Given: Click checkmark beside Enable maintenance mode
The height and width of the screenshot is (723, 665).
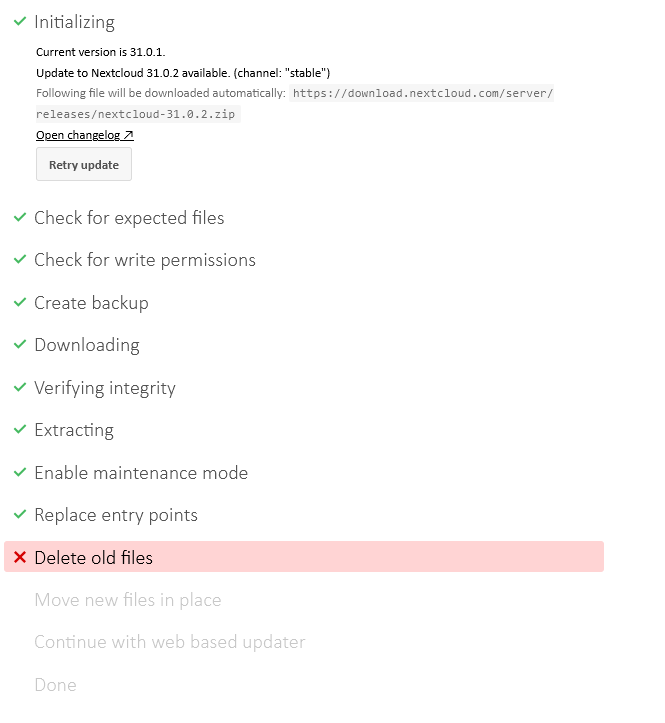Looking at the screenshot, I should tap(20, 472).
